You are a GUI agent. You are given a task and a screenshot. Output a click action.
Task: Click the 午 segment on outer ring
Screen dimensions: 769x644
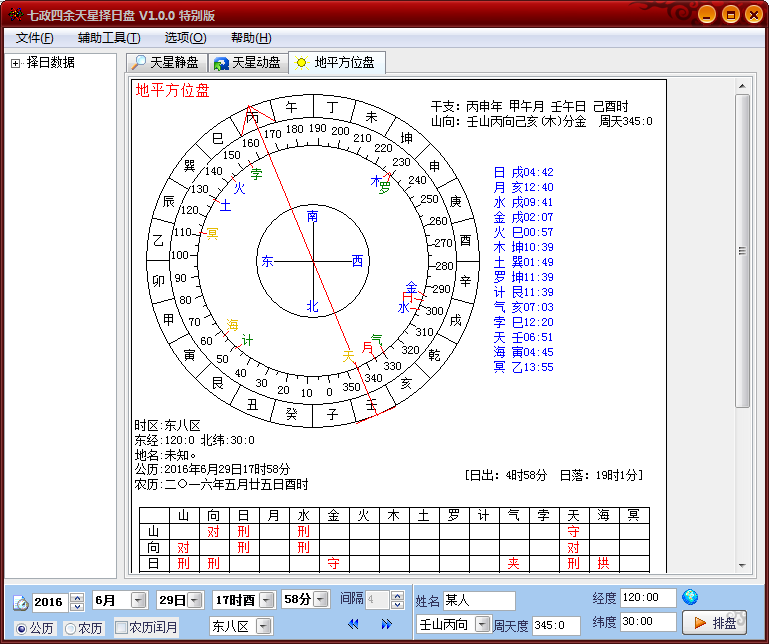click(291, 106)
